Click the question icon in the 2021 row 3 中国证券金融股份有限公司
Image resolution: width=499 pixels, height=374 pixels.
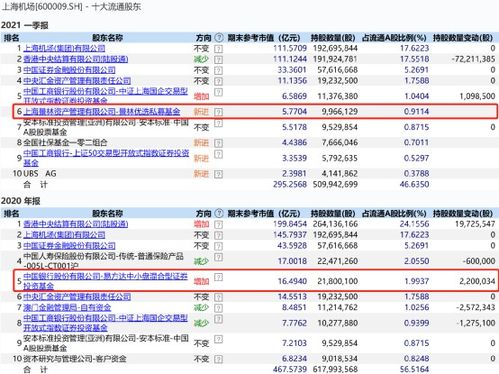218,71
